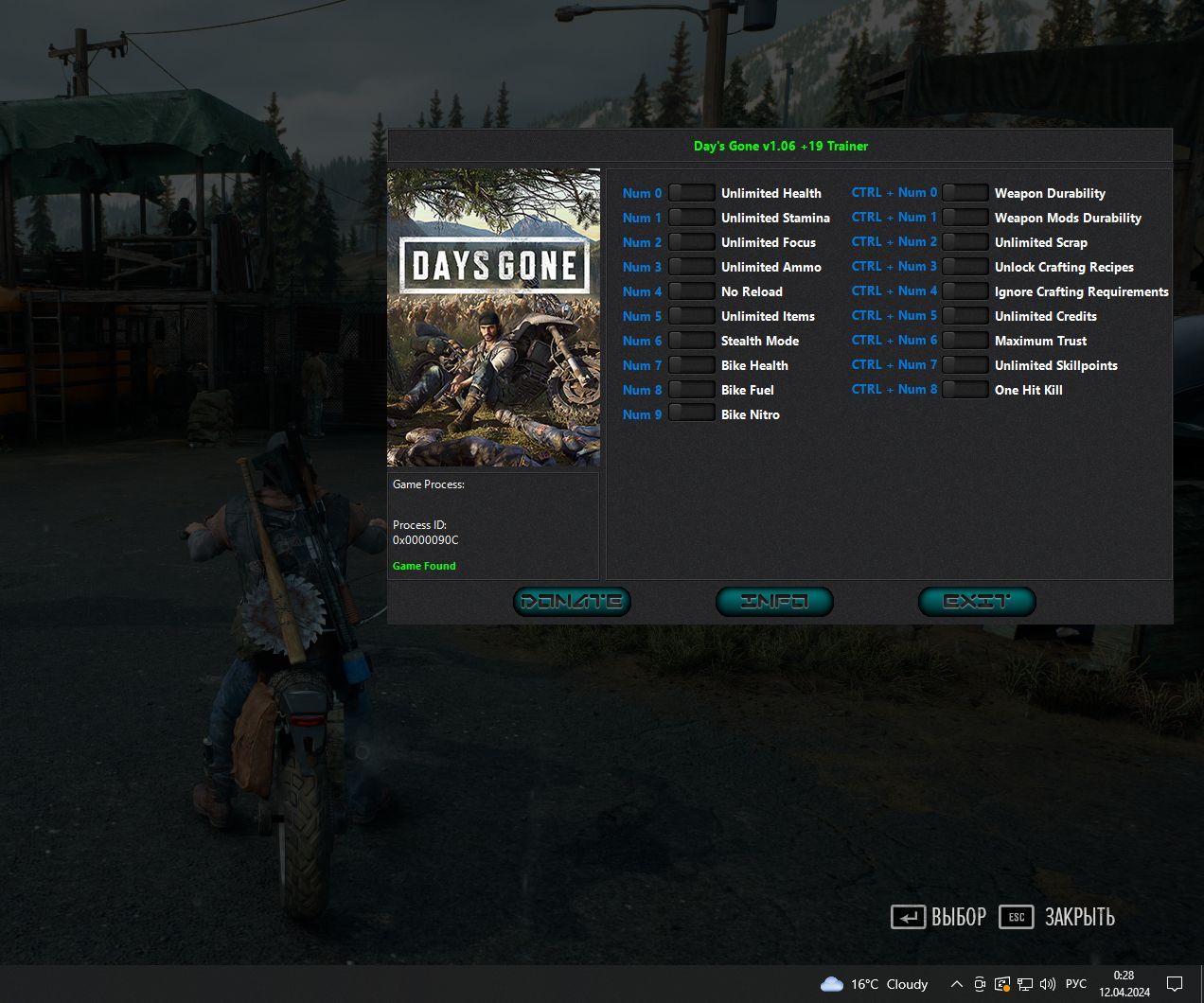This screenshot has height=1003, width=1204.
Task: Enable Unlimited Skillpoints toggle
Action: click(x=965, y=365)
